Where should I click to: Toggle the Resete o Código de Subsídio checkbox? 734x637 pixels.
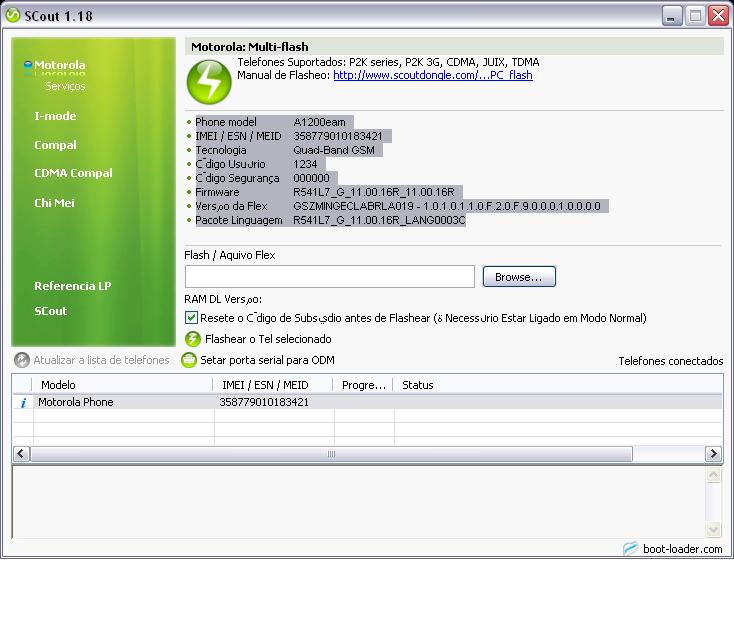click(x=191, y=318)
